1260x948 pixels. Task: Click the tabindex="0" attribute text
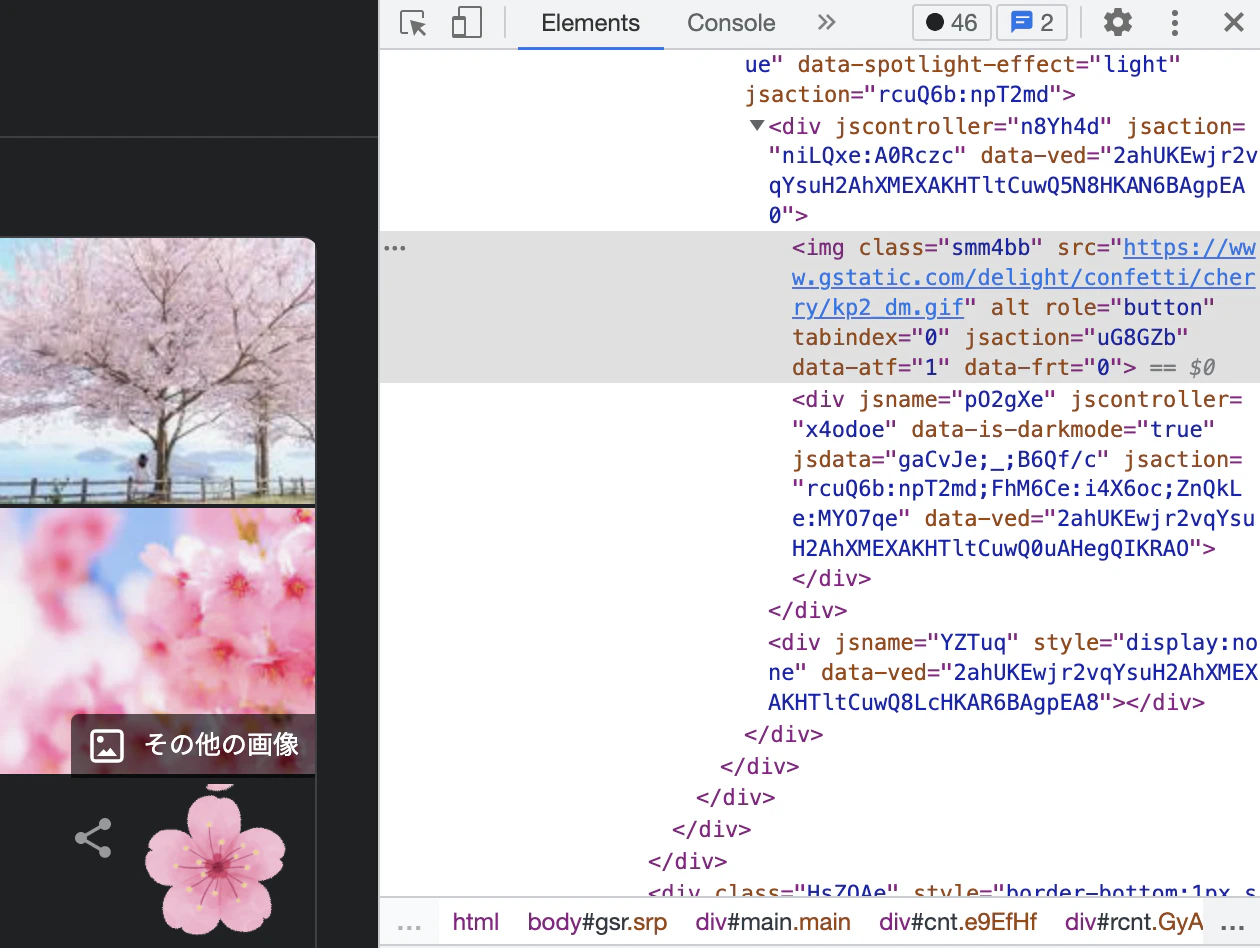pyautogui.click(x=871, y=337)
